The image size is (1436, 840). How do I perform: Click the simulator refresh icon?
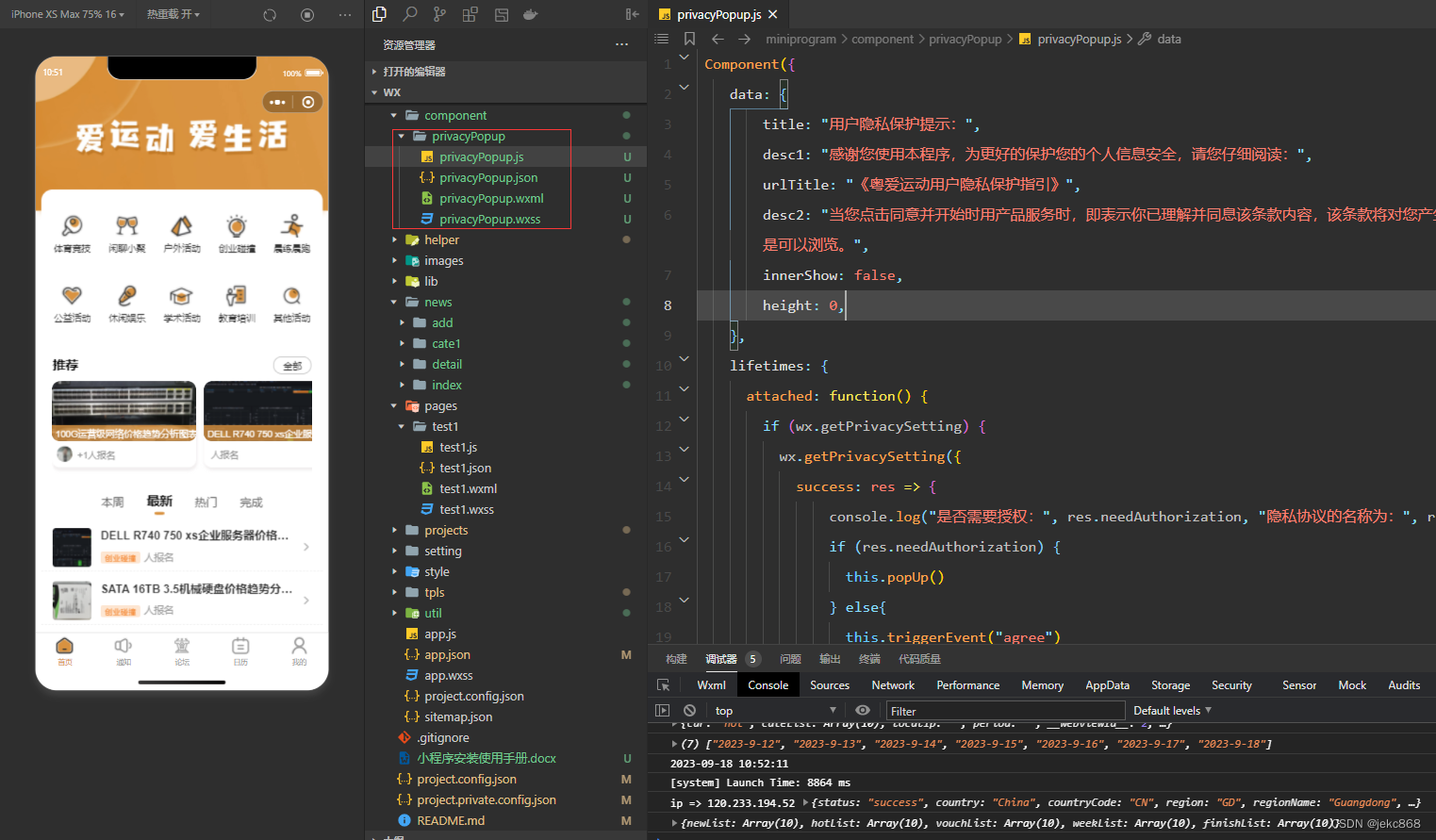click(x=270, y=15)
